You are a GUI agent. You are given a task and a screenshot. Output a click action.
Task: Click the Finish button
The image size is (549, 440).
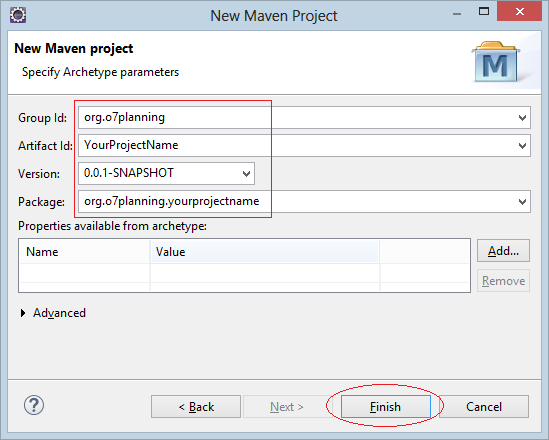[x=385, y=407]
